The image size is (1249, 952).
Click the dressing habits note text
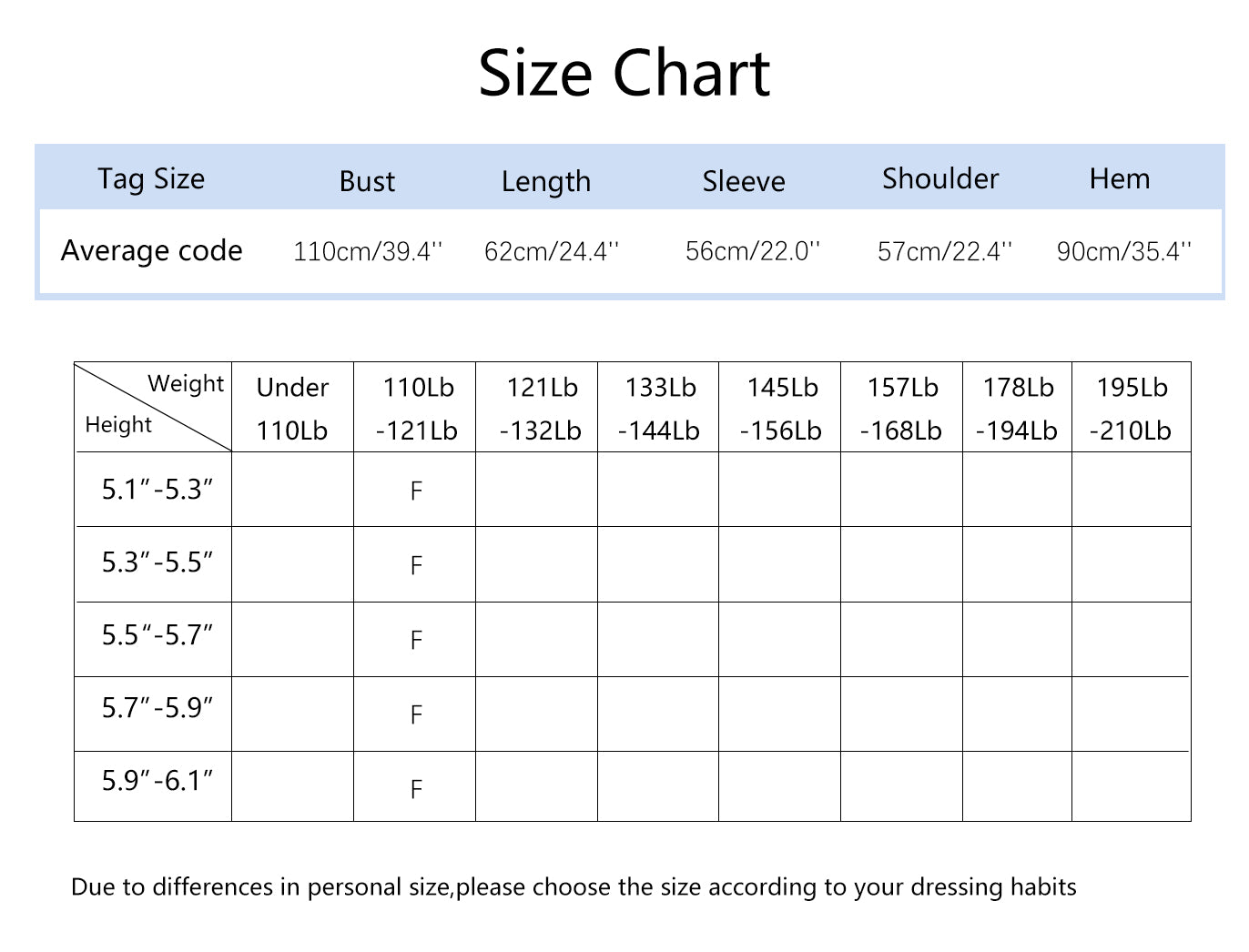574,887
